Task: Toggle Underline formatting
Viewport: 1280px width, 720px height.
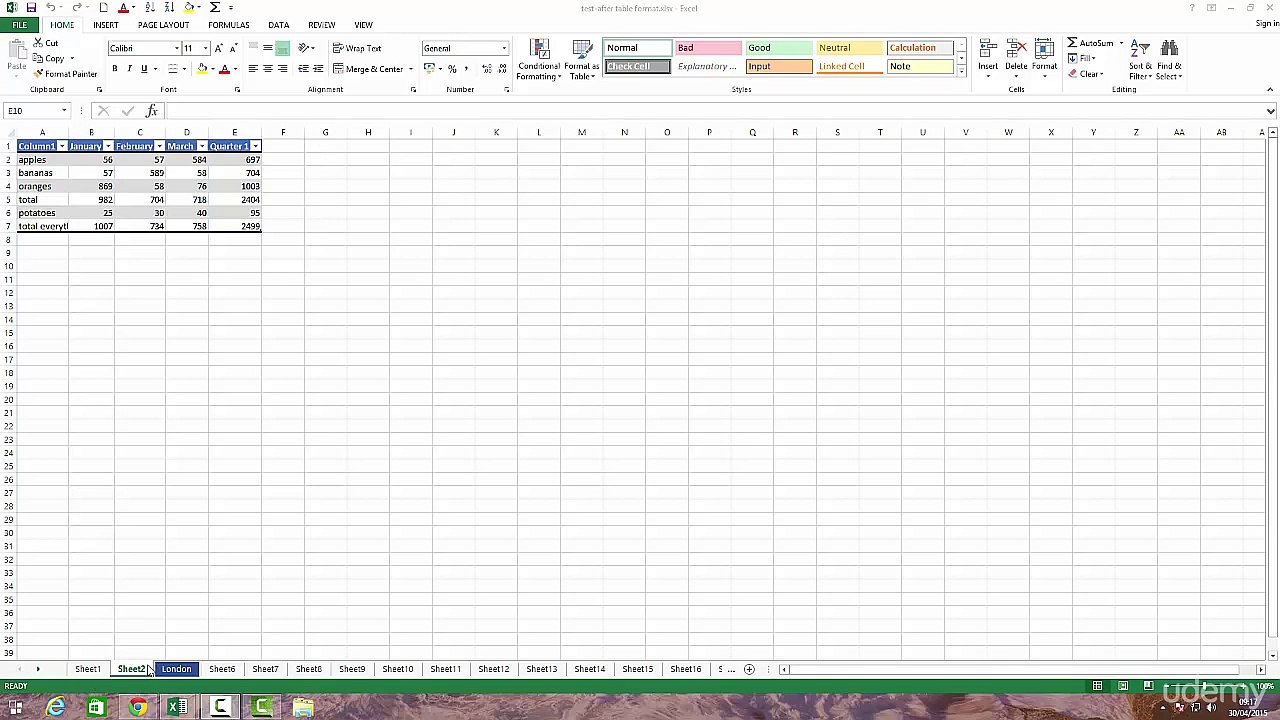Action: pyautogui.click(x=143, y=69)
